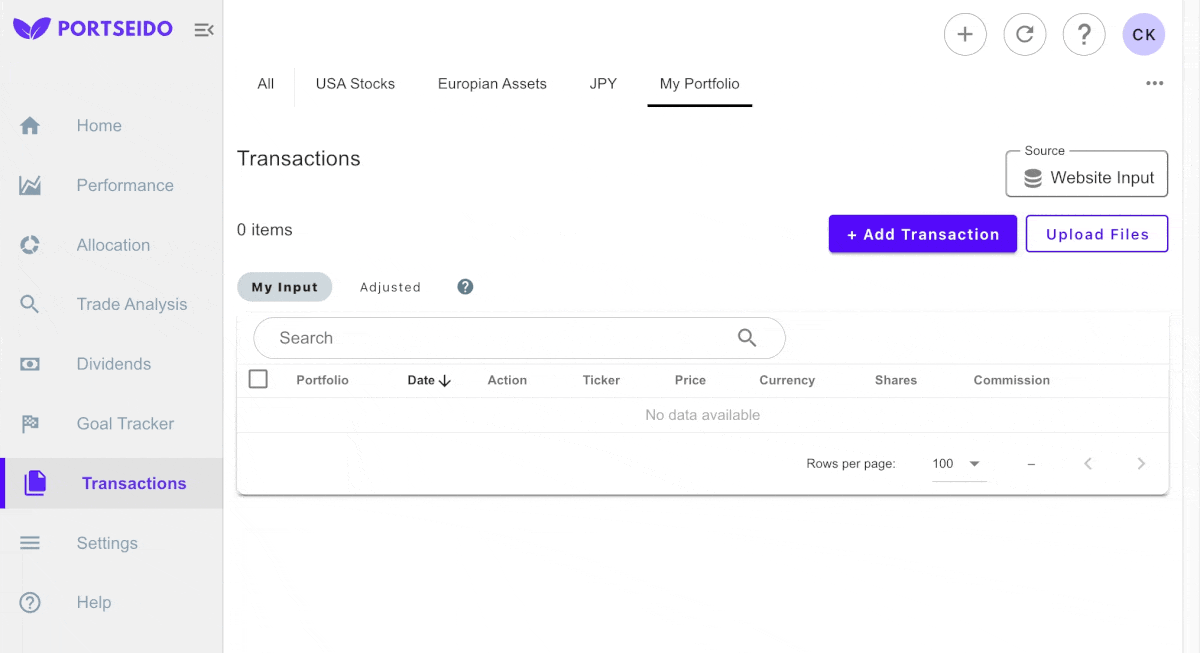This screenshot has height=653, width=1200.
Task: Tick the select-all checkbox in table header
Action: 258,379
